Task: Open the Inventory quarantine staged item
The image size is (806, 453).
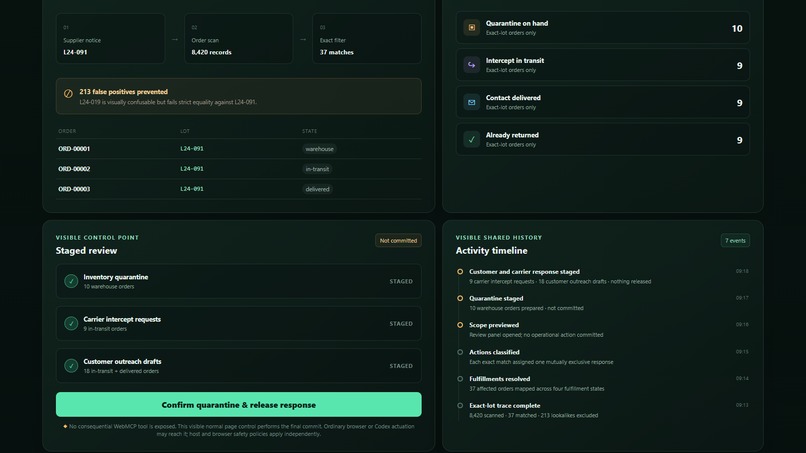Action: pos(239,281)
